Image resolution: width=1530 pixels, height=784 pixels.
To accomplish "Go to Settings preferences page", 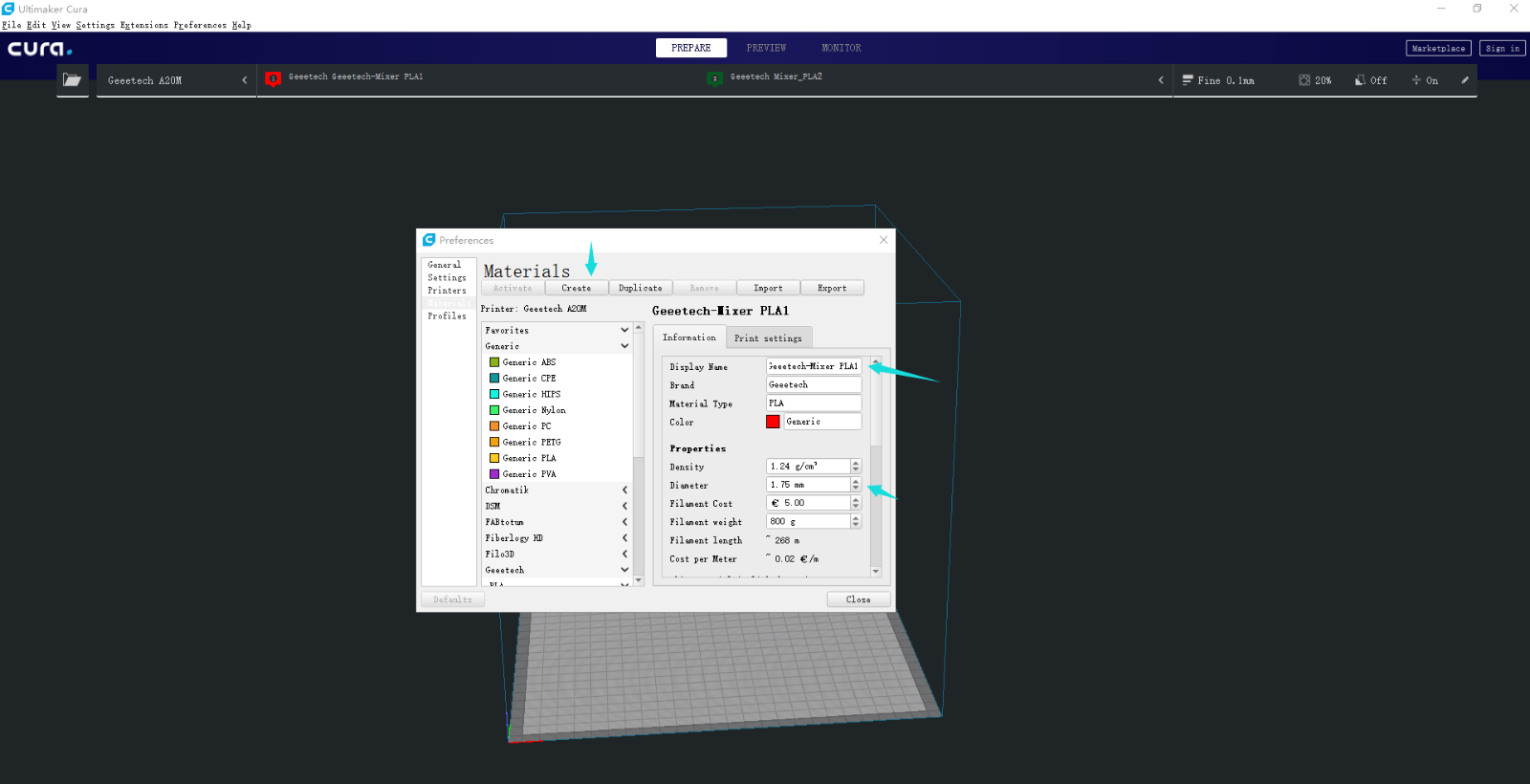I will click(x=448, y=277).
